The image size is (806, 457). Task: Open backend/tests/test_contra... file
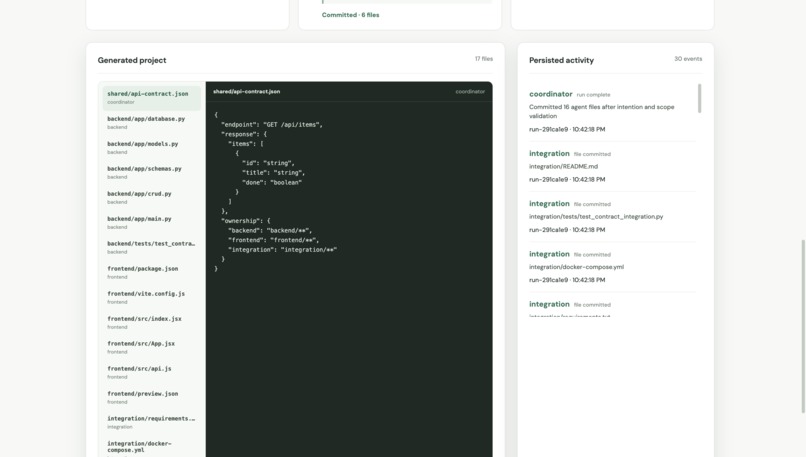[152, 247]
